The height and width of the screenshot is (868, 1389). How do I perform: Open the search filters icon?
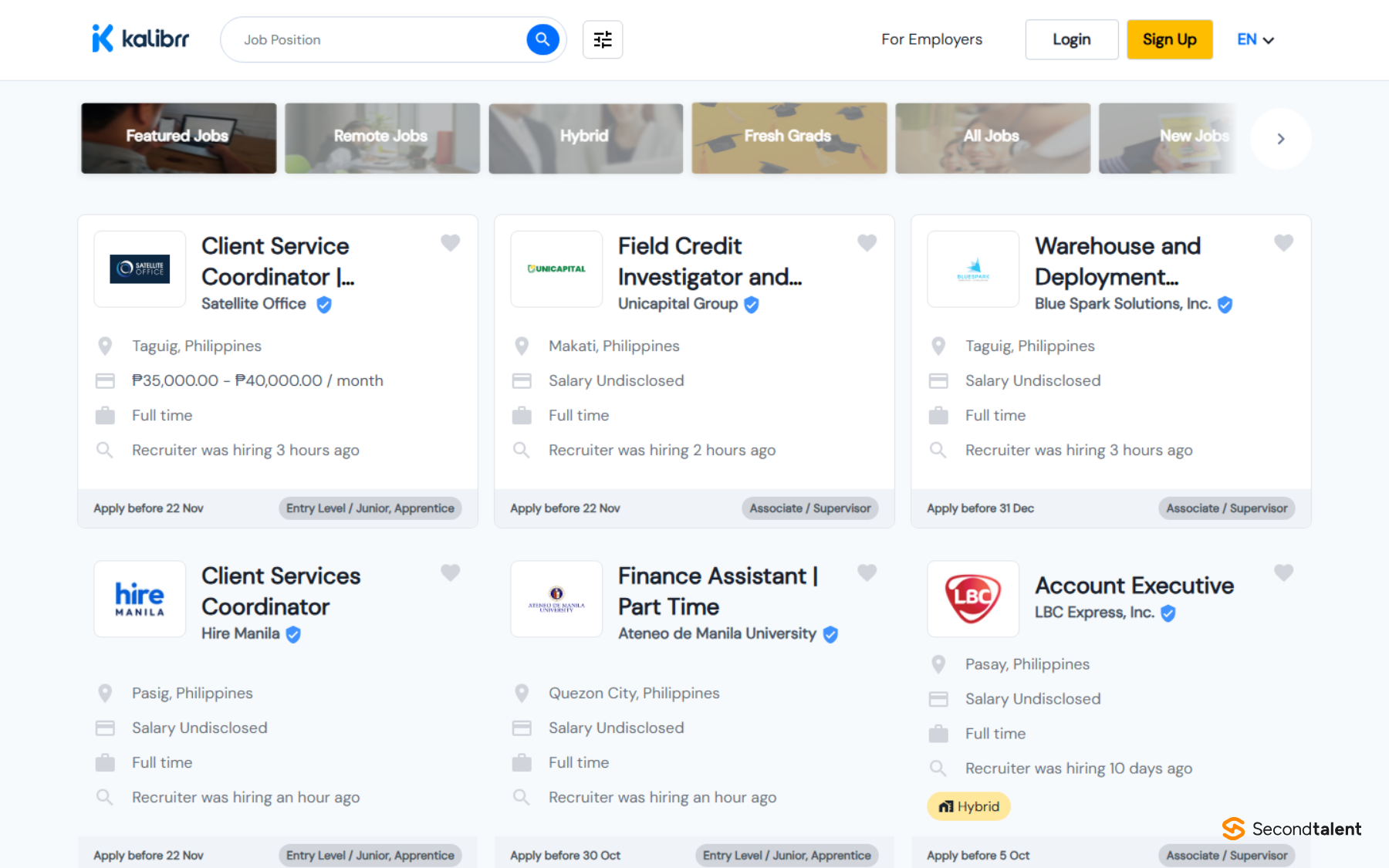pyautogui.click(x=603, y=39)
